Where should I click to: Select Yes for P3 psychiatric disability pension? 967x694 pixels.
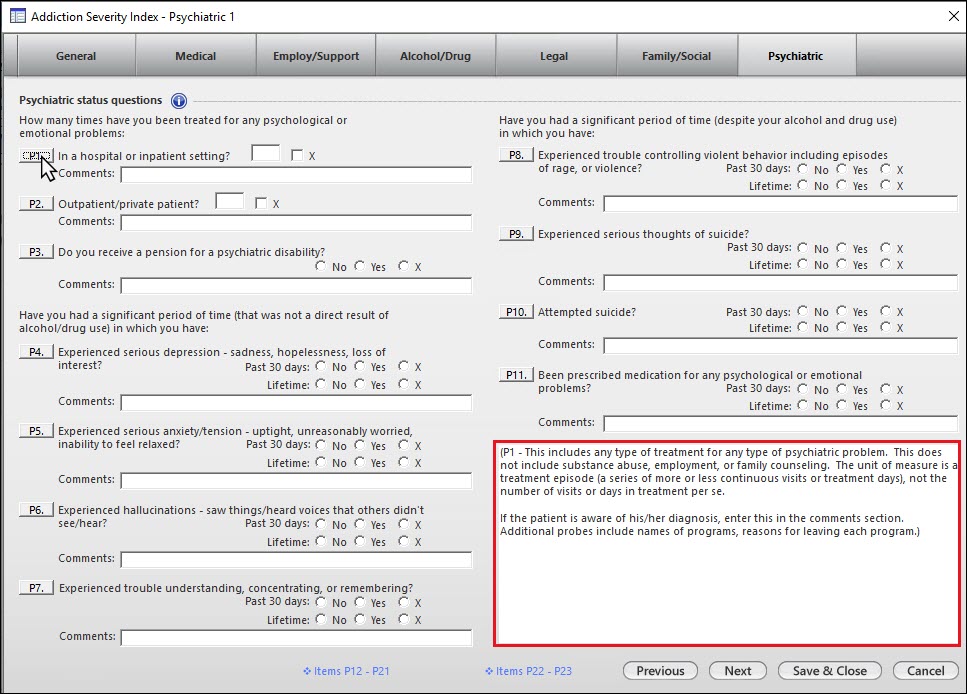tap(360, 267)
